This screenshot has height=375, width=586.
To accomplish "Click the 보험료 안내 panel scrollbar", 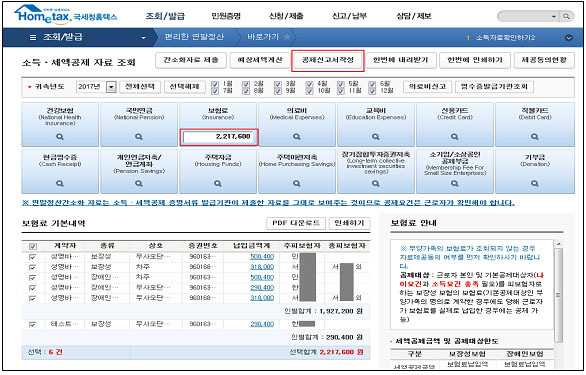I will (558, 292).
